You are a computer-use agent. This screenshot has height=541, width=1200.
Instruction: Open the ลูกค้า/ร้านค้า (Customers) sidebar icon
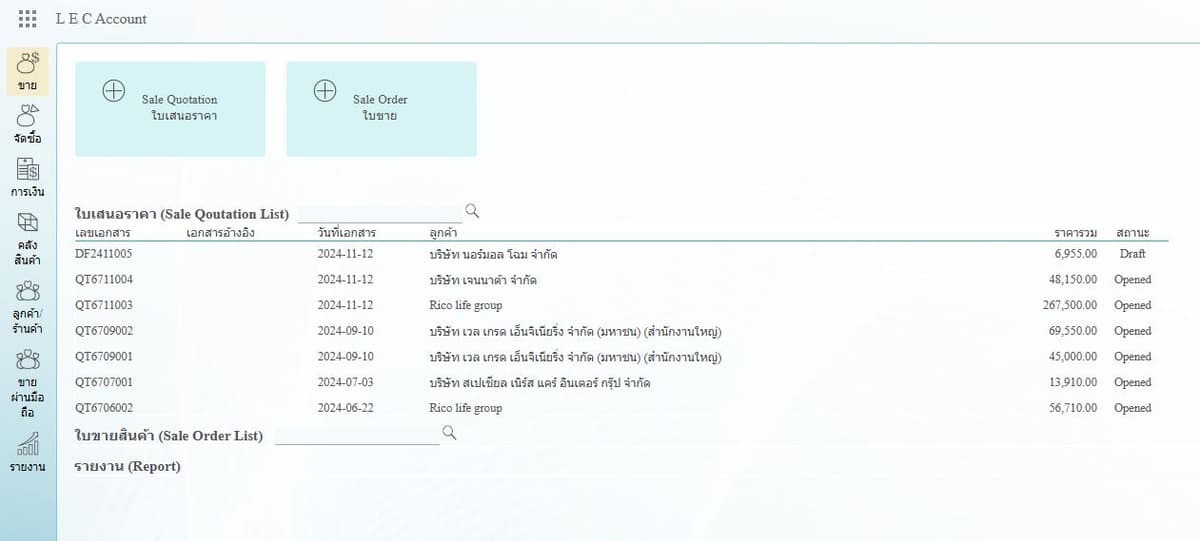click(28, 307)
